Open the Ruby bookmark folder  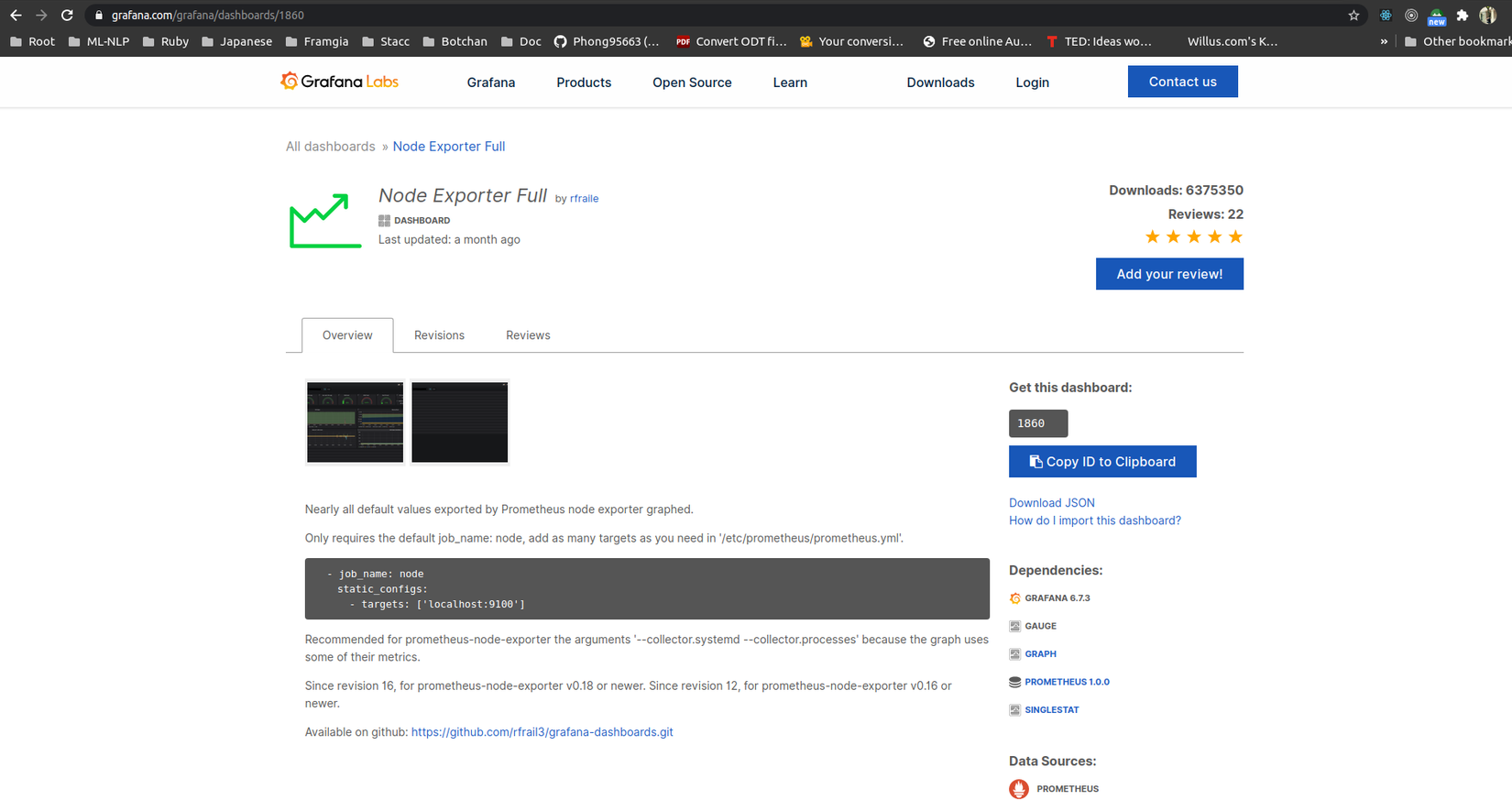click(166, 41)
